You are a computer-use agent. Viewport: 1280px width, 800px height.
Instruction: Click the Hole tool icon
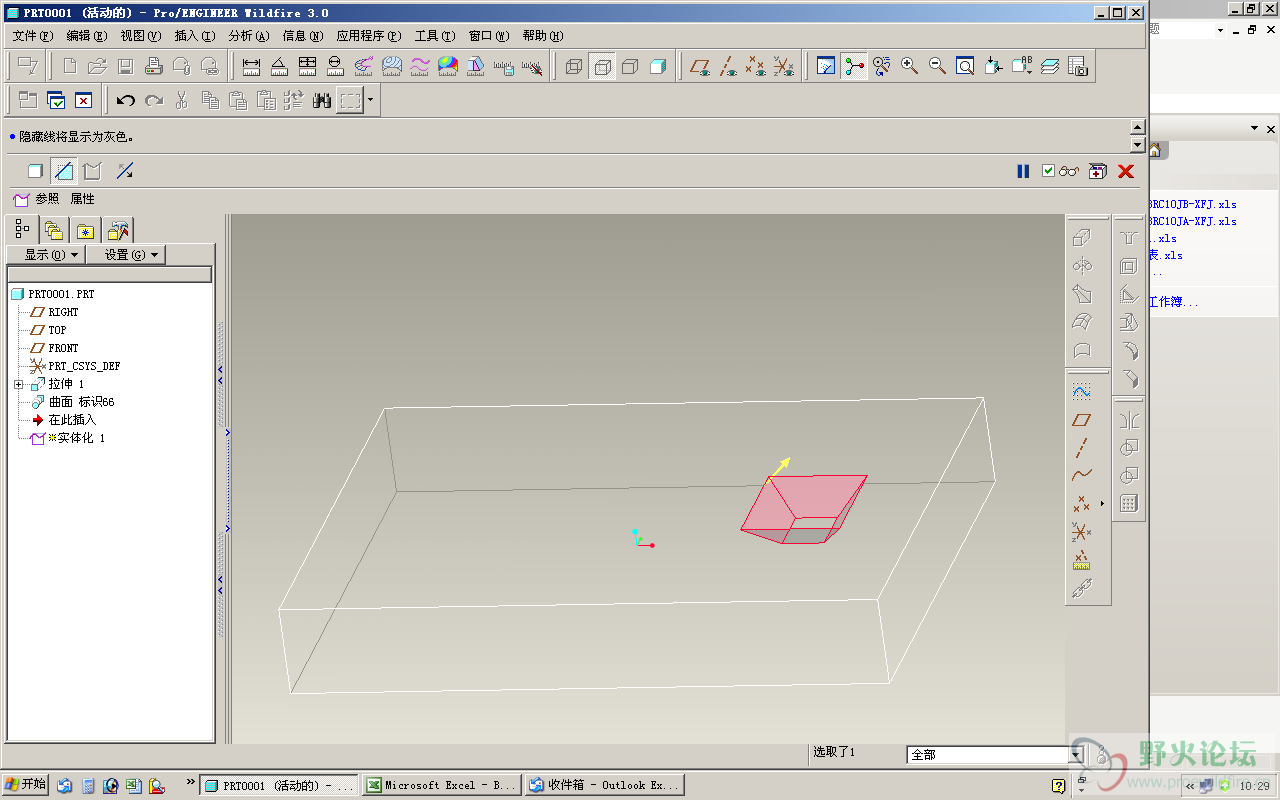1129,238
